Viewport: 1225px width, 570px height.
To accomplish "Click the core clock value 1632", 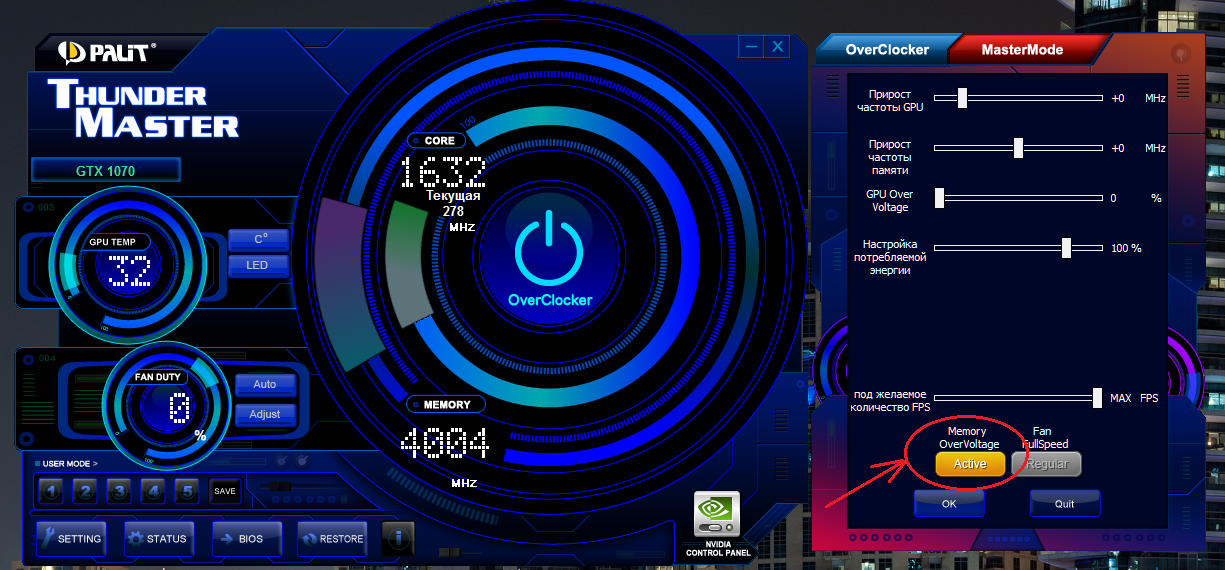I will click(443, 171).
